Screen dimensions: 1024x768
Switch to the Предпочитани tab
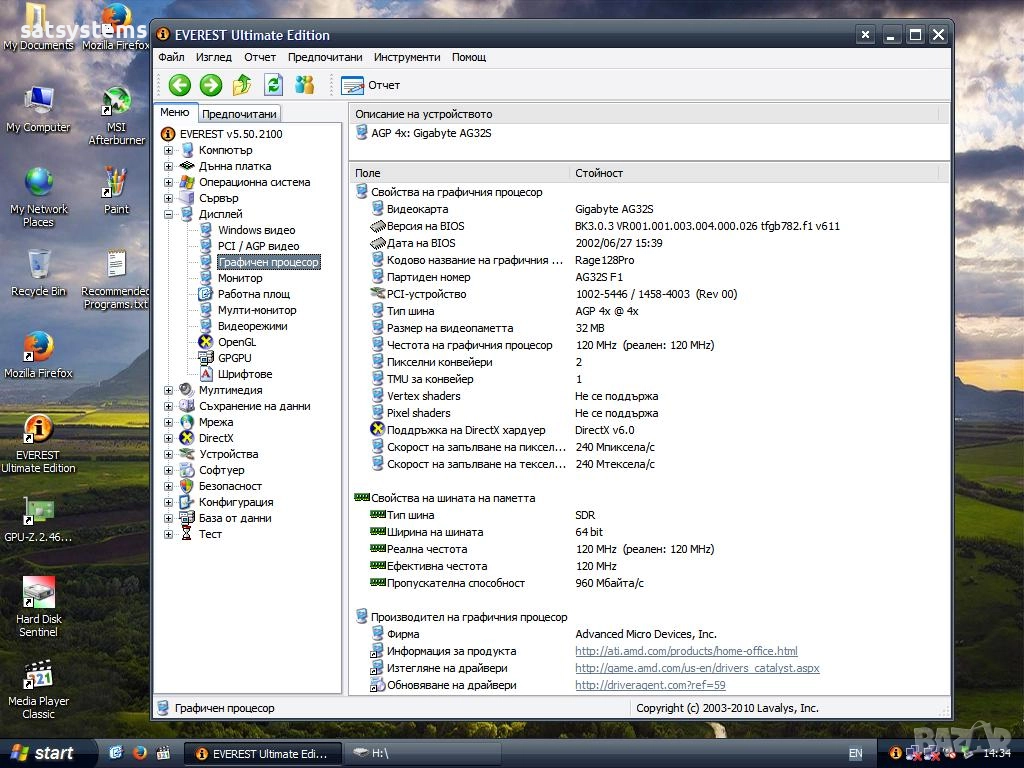239,114
